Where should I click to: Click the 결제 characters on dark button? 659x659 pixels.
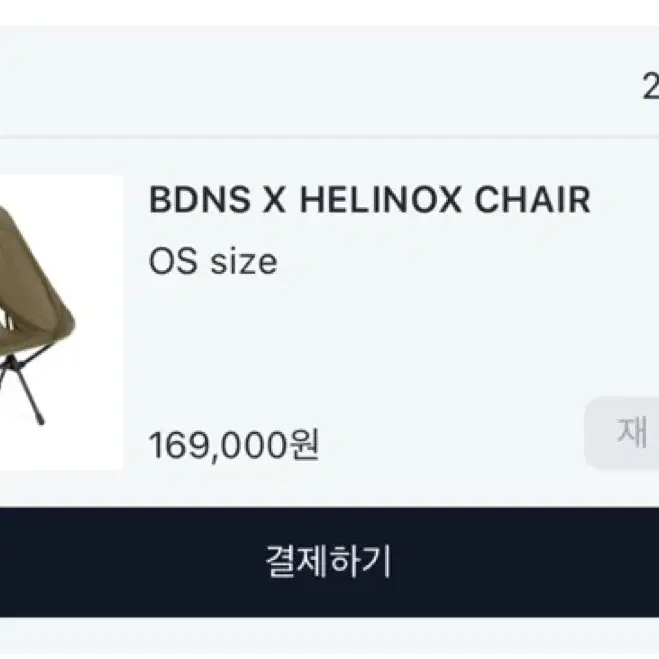297,561
